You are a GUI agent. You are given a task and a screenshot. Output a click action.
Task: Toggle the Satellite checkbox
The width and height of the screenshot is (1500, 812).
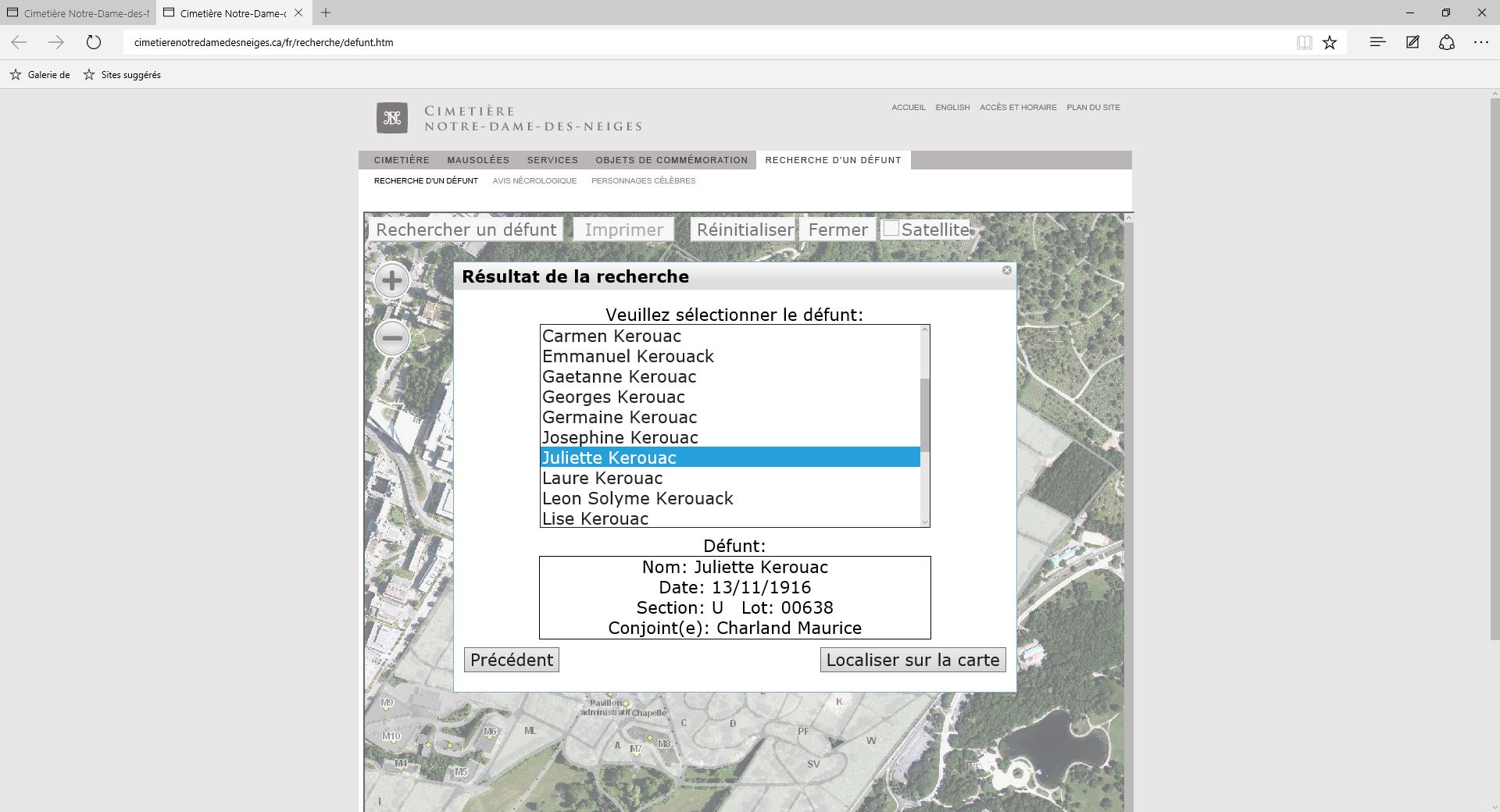(891, 229)
